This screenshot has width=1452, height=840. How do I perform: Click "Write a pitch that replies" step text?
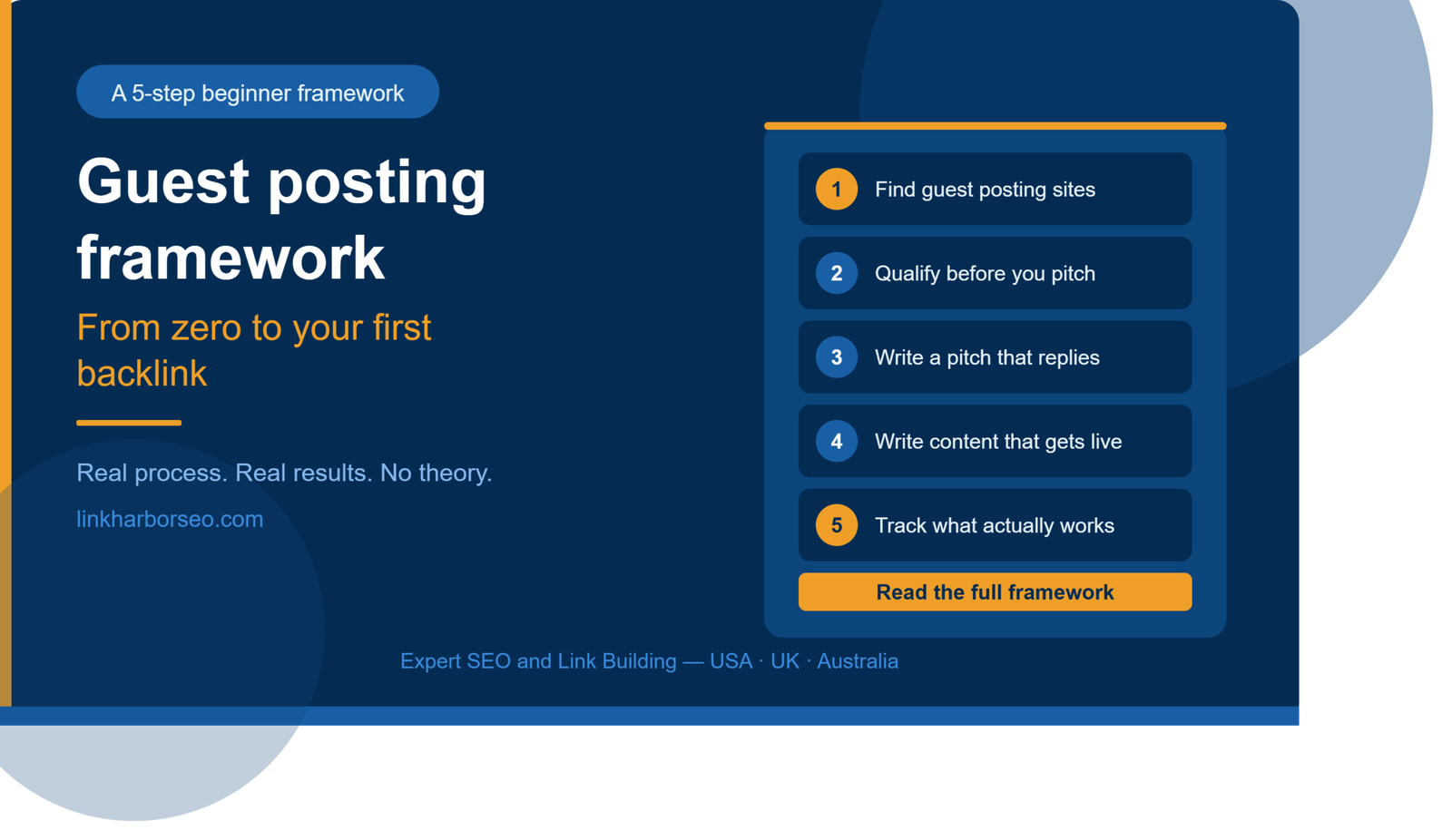pyautogui.click(x=986, y=357)
